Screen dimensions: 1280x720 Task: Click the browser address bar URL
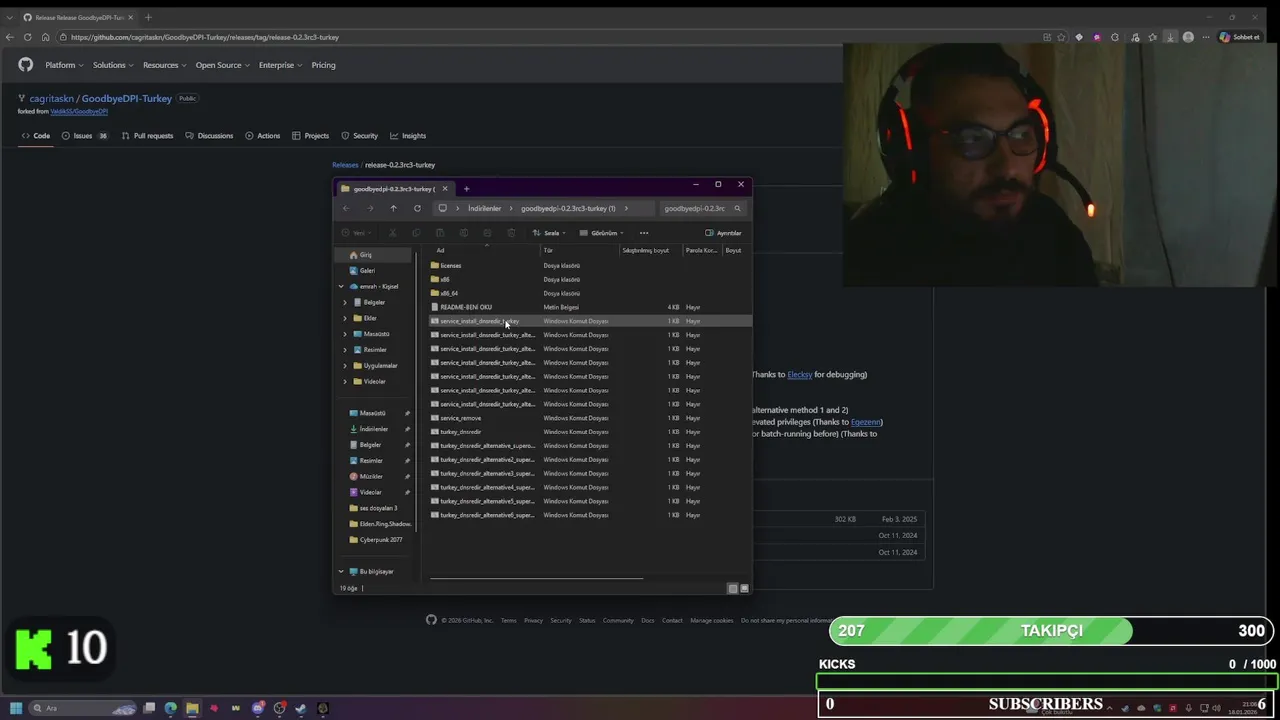[x=205, y=37]
